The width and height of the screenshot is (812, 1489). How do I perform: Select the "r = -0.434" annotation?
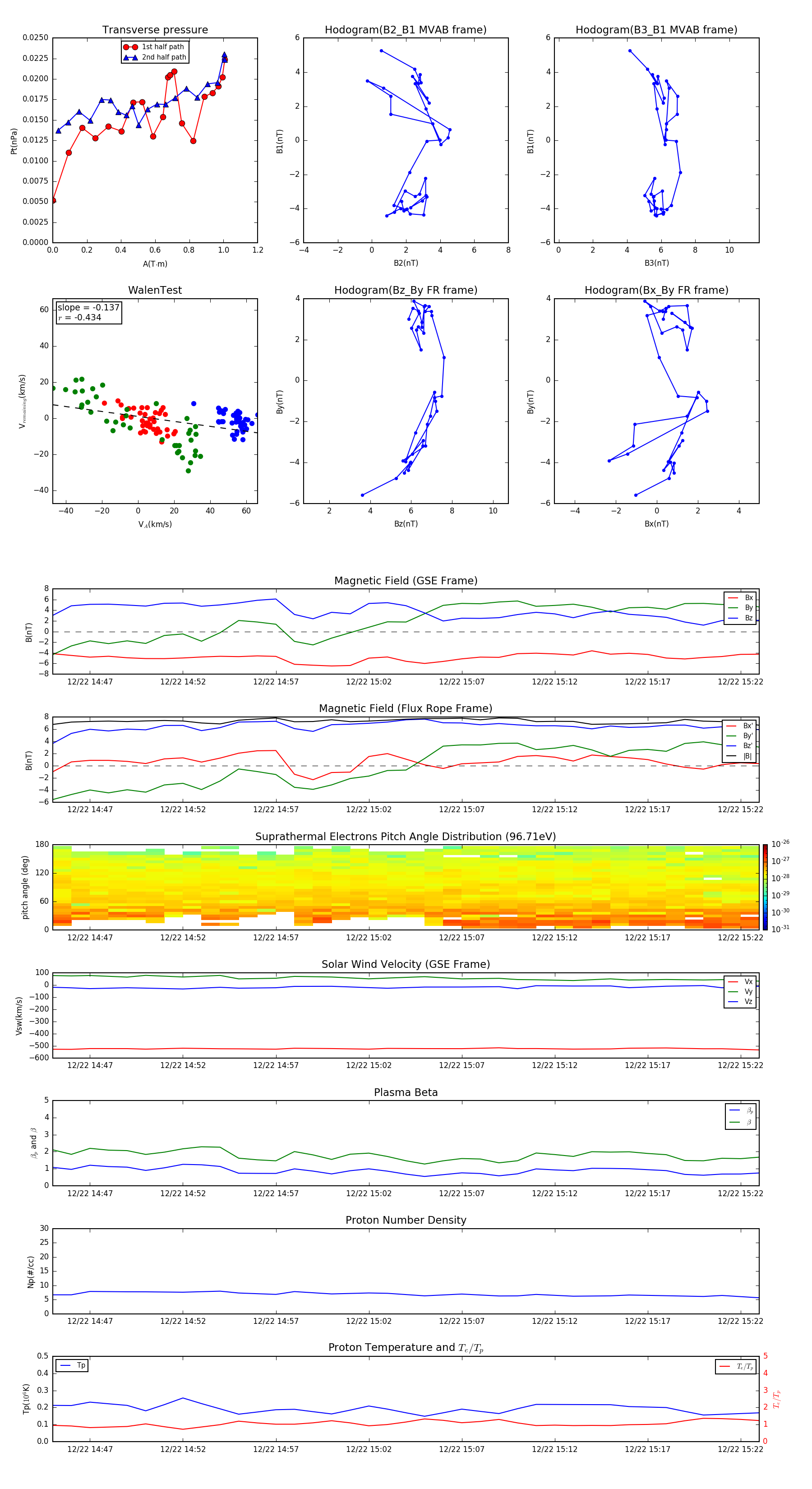tap(80, 317)
